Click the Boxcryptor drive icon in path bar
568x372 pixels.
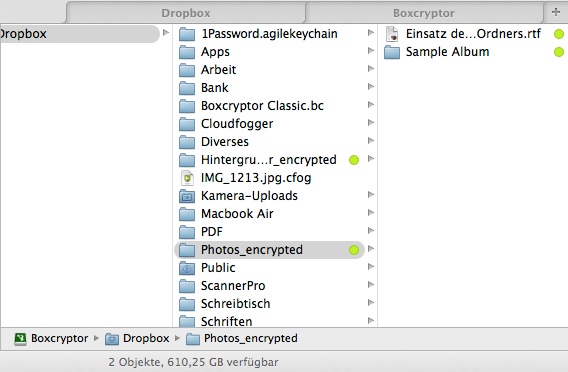[x=20, y=339]
